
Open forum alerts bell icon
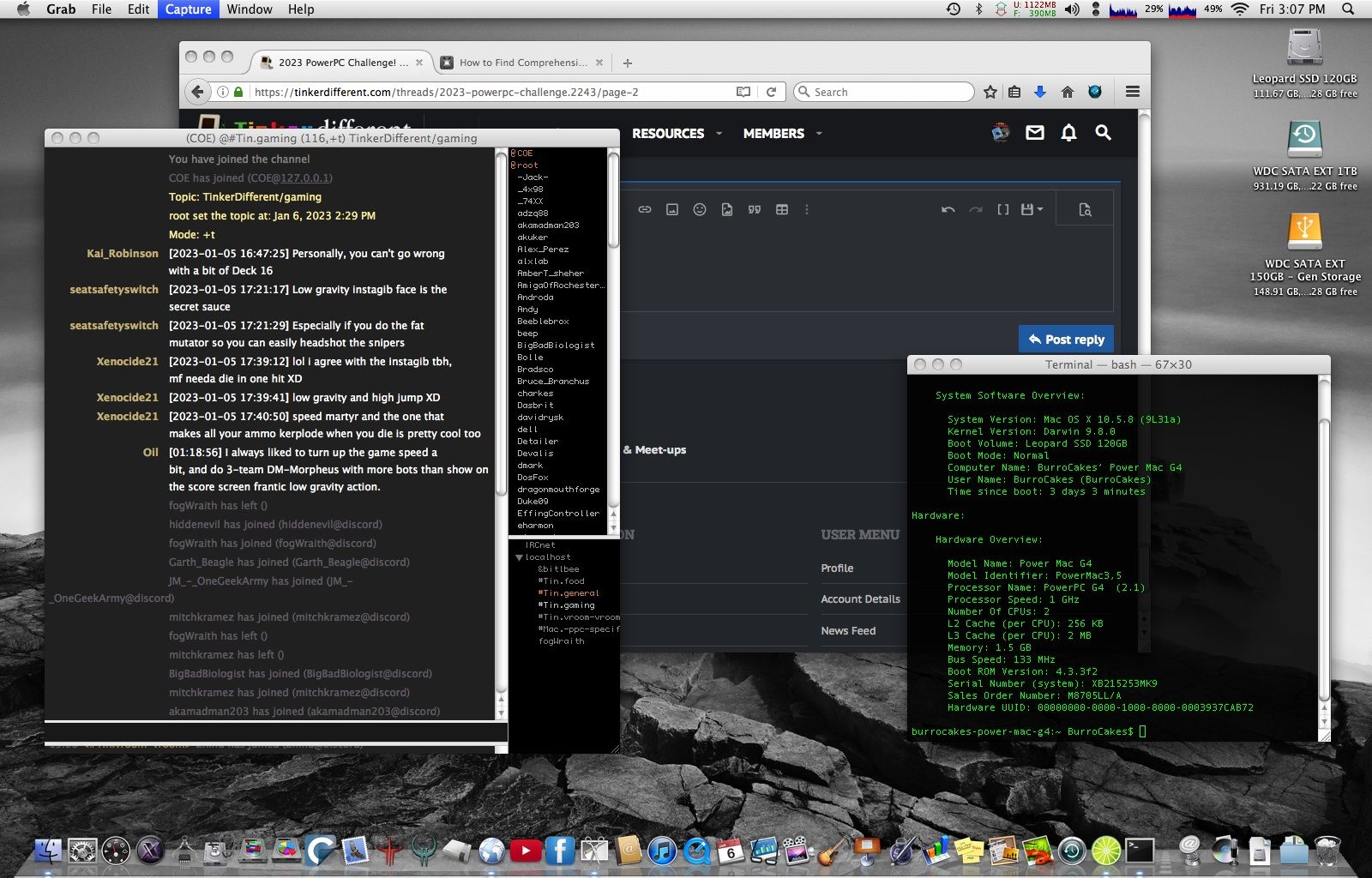pos(1068,133)
